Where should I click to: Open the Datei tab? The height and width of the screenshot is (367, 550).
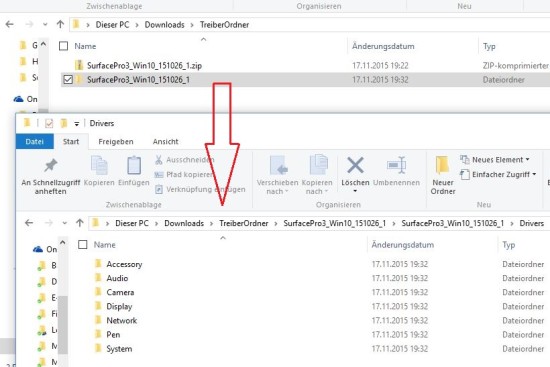(x=34, y=142)
